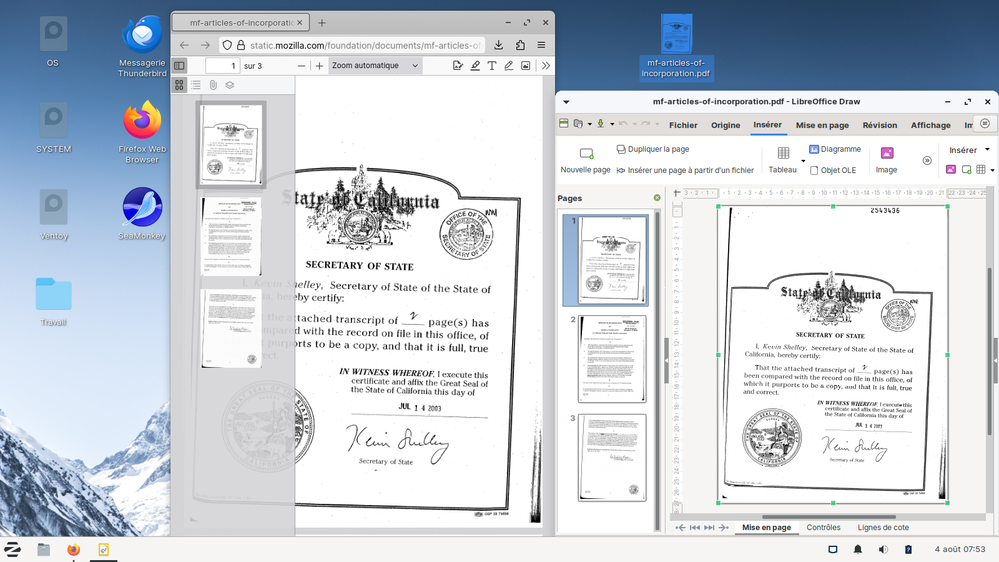The width and height of the screenshot is (999, 562).
Task: Open the Zoom automatique dropdown
Action: 374,66
